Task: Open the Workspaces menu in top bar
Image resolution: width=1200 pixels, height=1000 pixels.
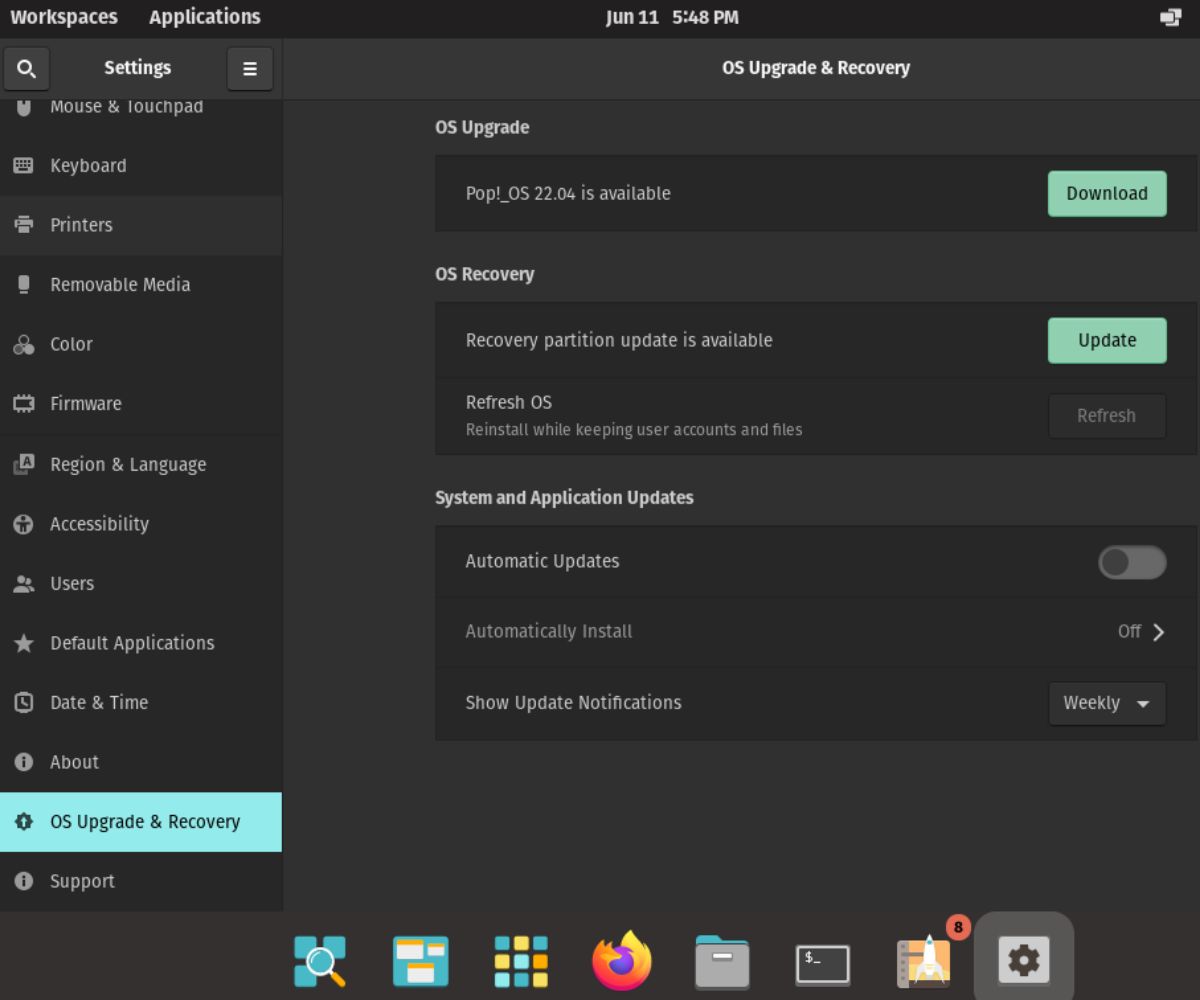Action: click(x=63, y=17)
